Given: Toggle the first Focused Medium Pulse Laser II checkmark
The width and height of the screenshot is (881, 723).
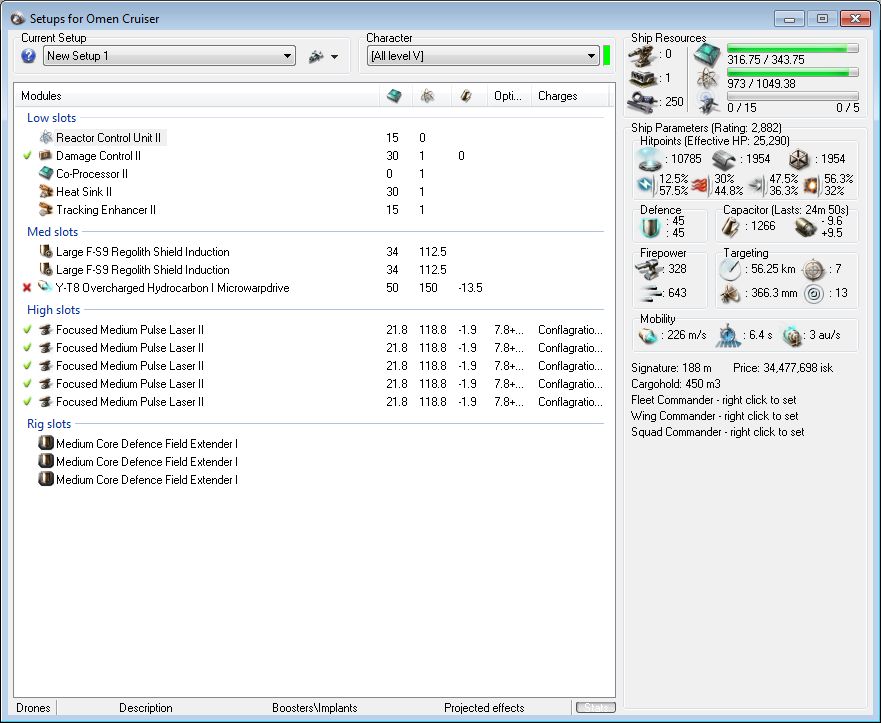Looking at the screenshot, I should (x=27, y=330).
